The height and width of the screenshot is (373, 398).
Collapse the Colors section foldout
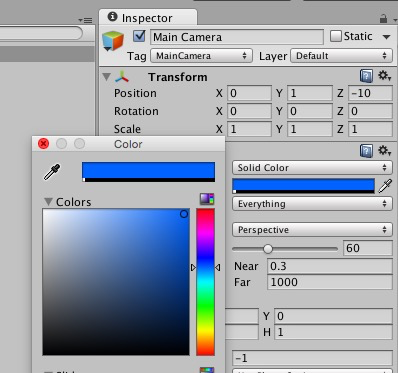pyautogui.click(x=48, y=202)
